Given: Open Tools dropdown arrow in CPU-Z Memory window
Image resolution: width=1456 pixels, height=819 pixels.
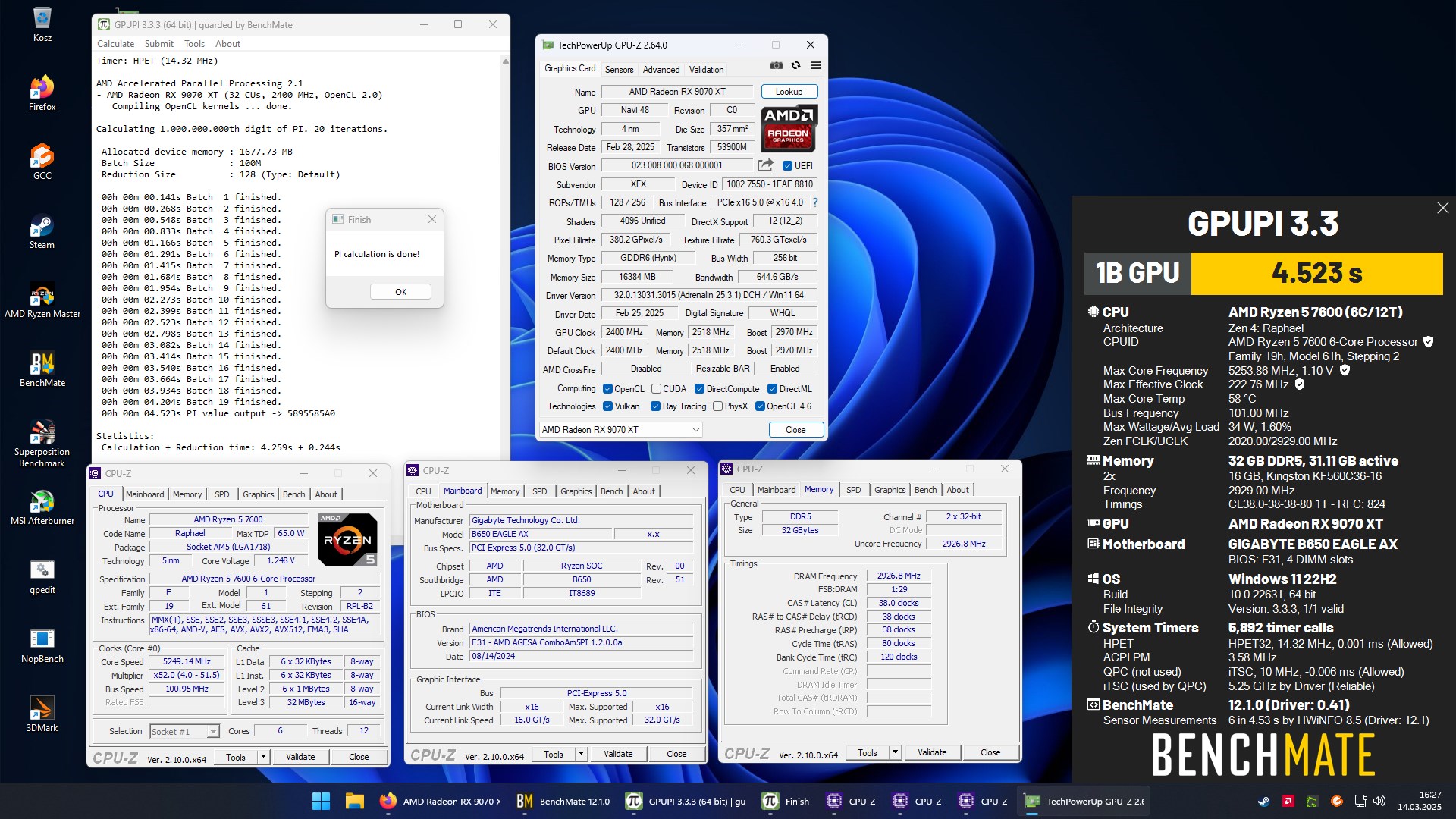Looking at the screenshot, I should (x=895, y=752).
